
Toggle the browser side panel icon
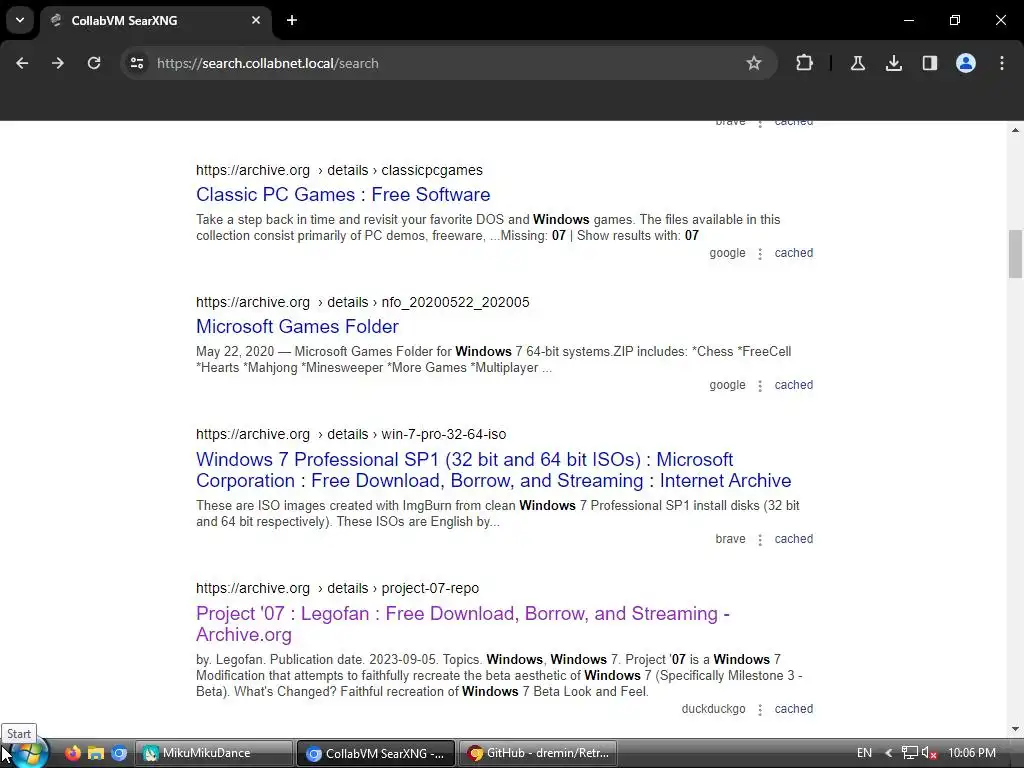click(x=929, y=63)
